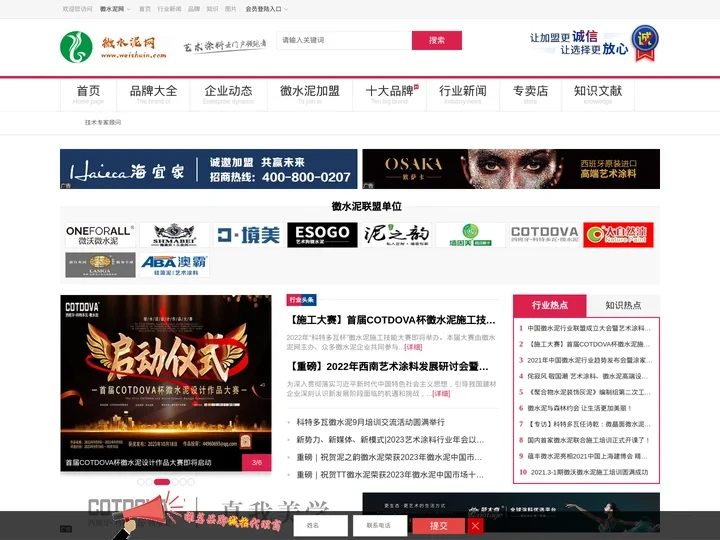Open the COTDOVA brand logo in alliance list
720x540 pixels.
[x=544, y=235]
